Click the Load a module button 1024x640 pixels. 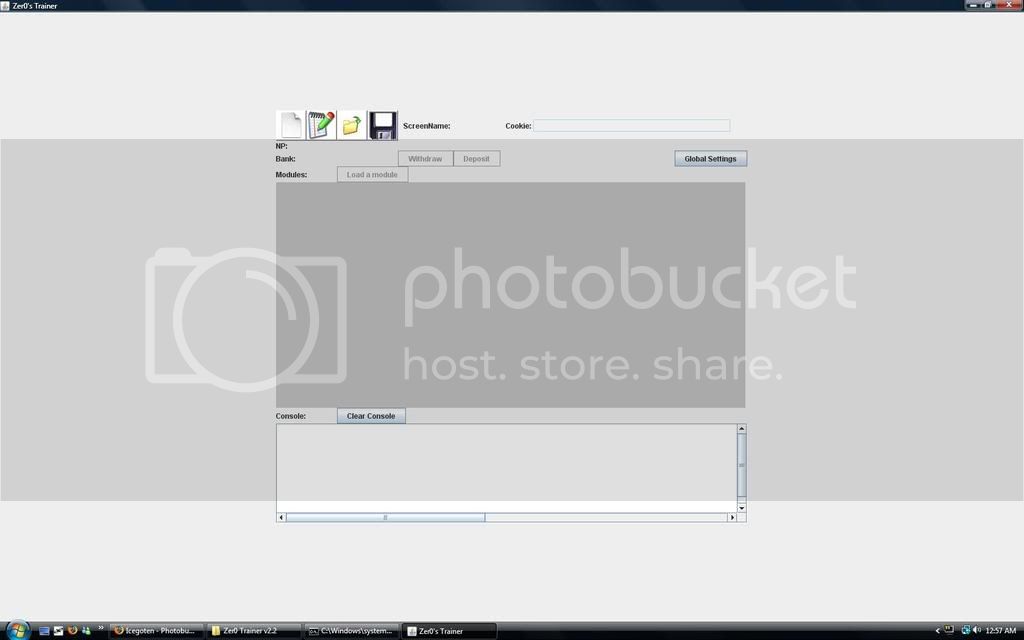[372, 175]
